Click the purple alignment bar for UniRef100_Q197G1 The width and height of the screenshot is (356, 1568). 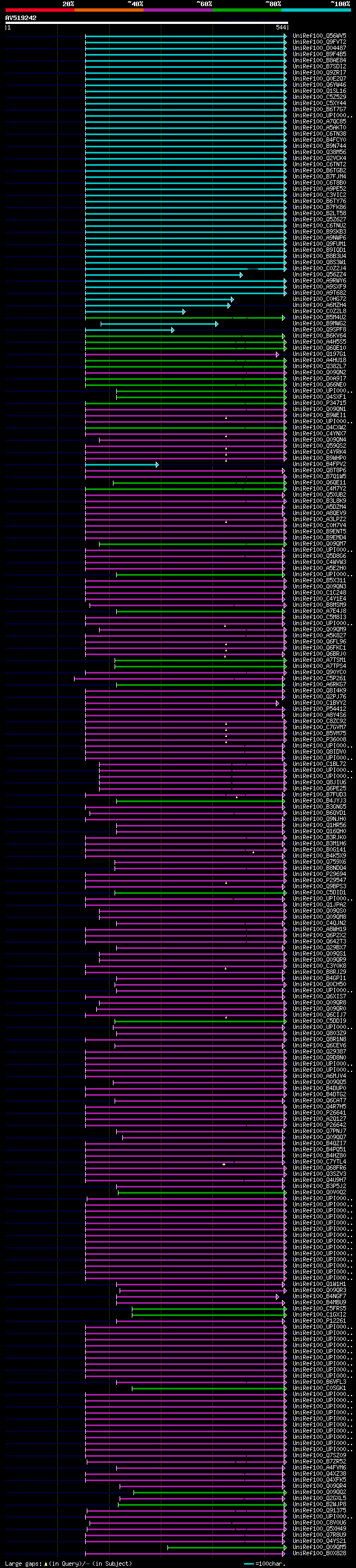tap(182, 354)
